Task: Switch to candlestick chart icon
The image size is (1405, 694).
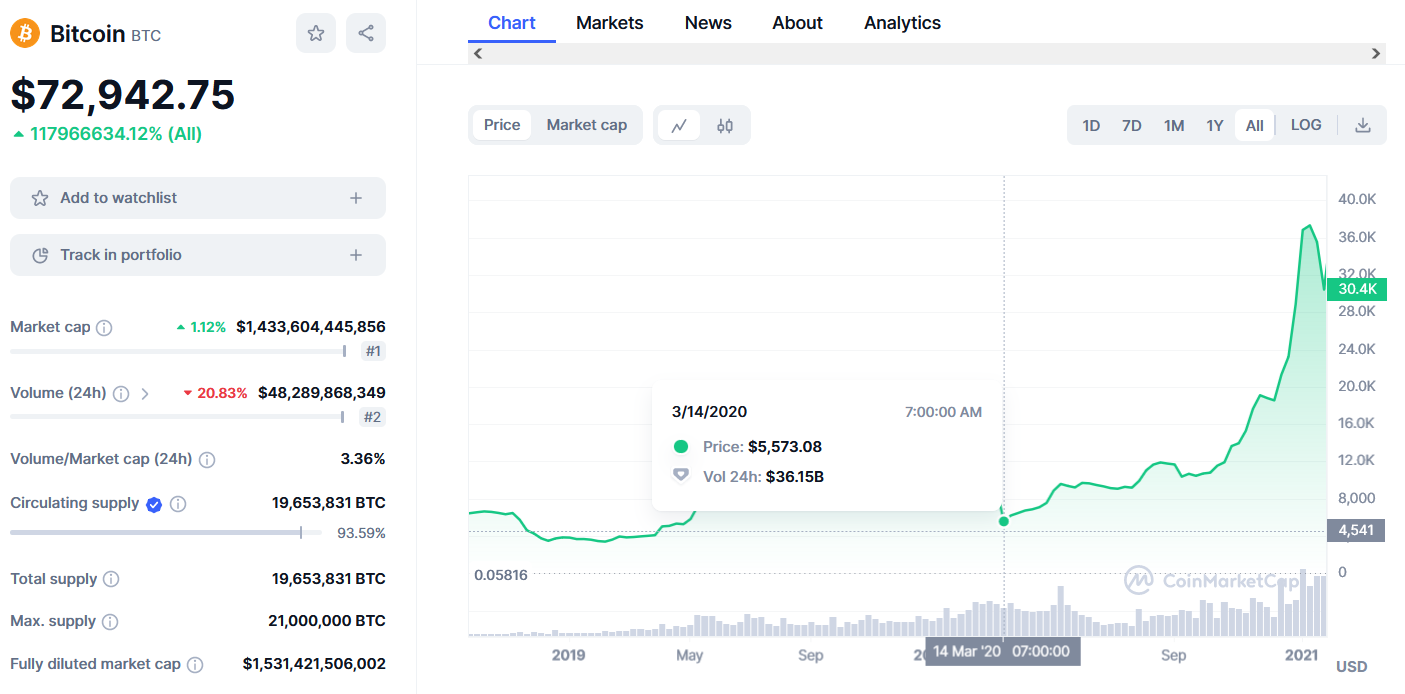Action: (x=725, y=126)
